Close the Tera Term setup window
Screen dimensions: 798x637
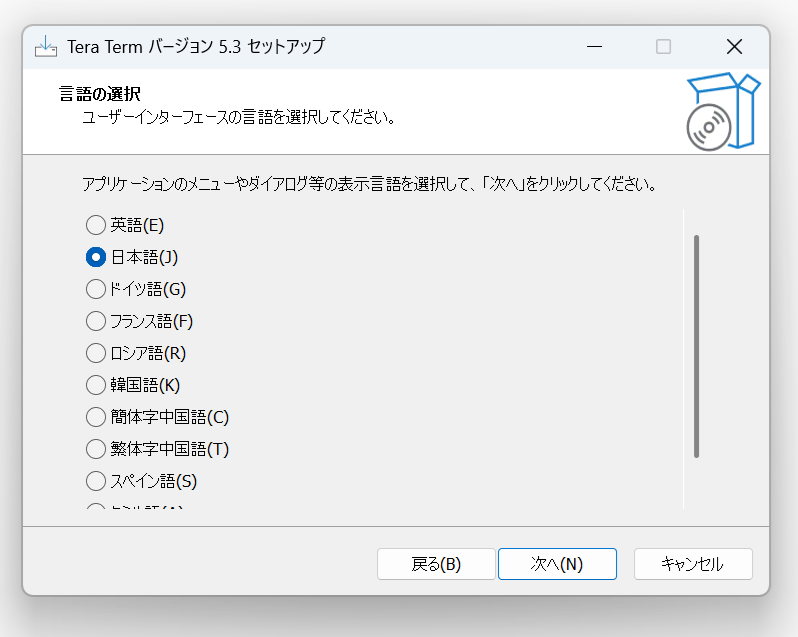coord(734,47)
